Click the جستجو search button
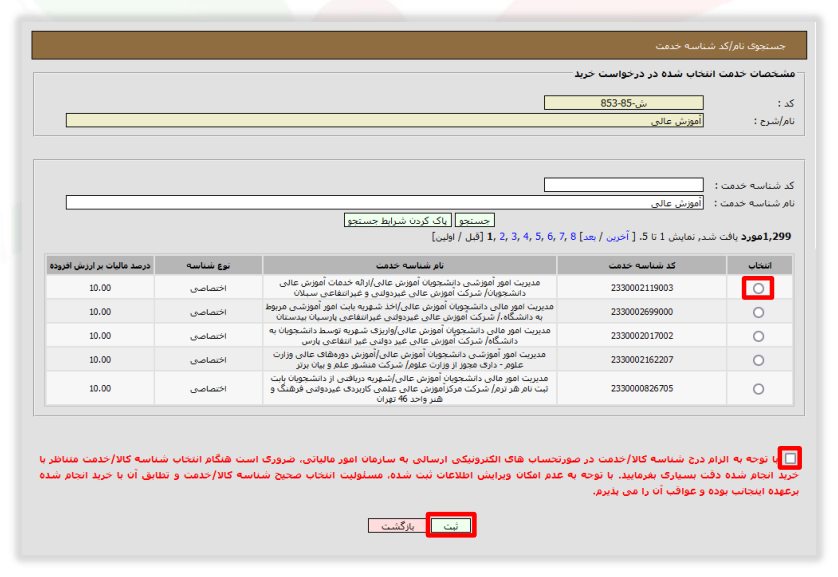The height and width of the screenshot is (577, 838). click(x=475, y=220)
